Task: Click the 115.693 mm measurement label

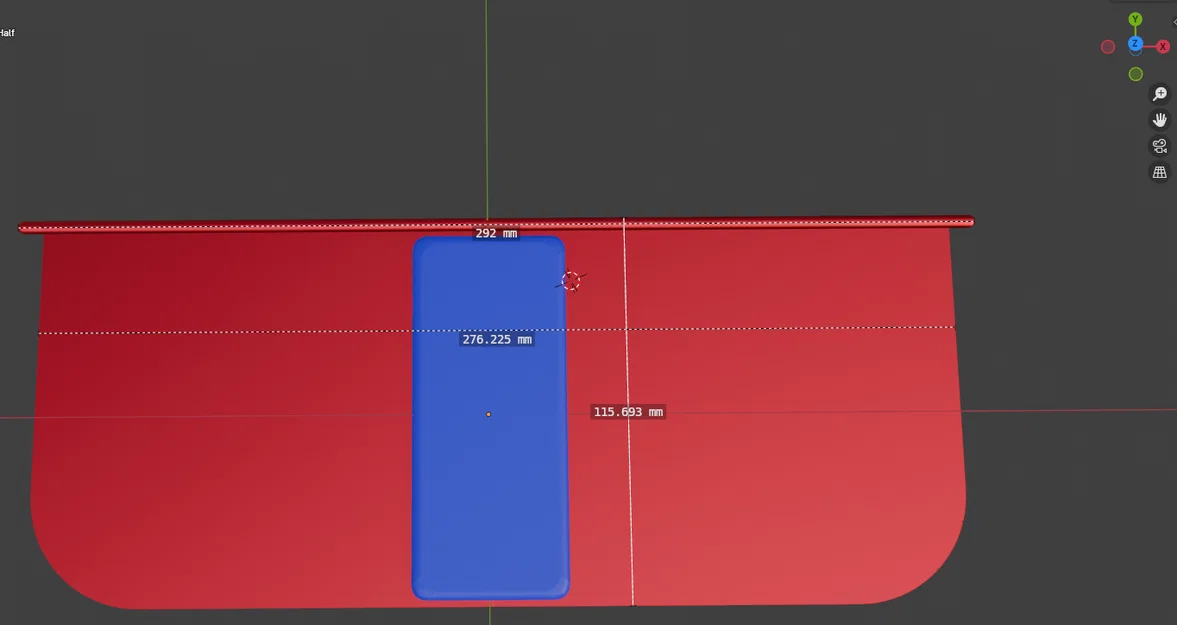Action: tap(628, 412)
